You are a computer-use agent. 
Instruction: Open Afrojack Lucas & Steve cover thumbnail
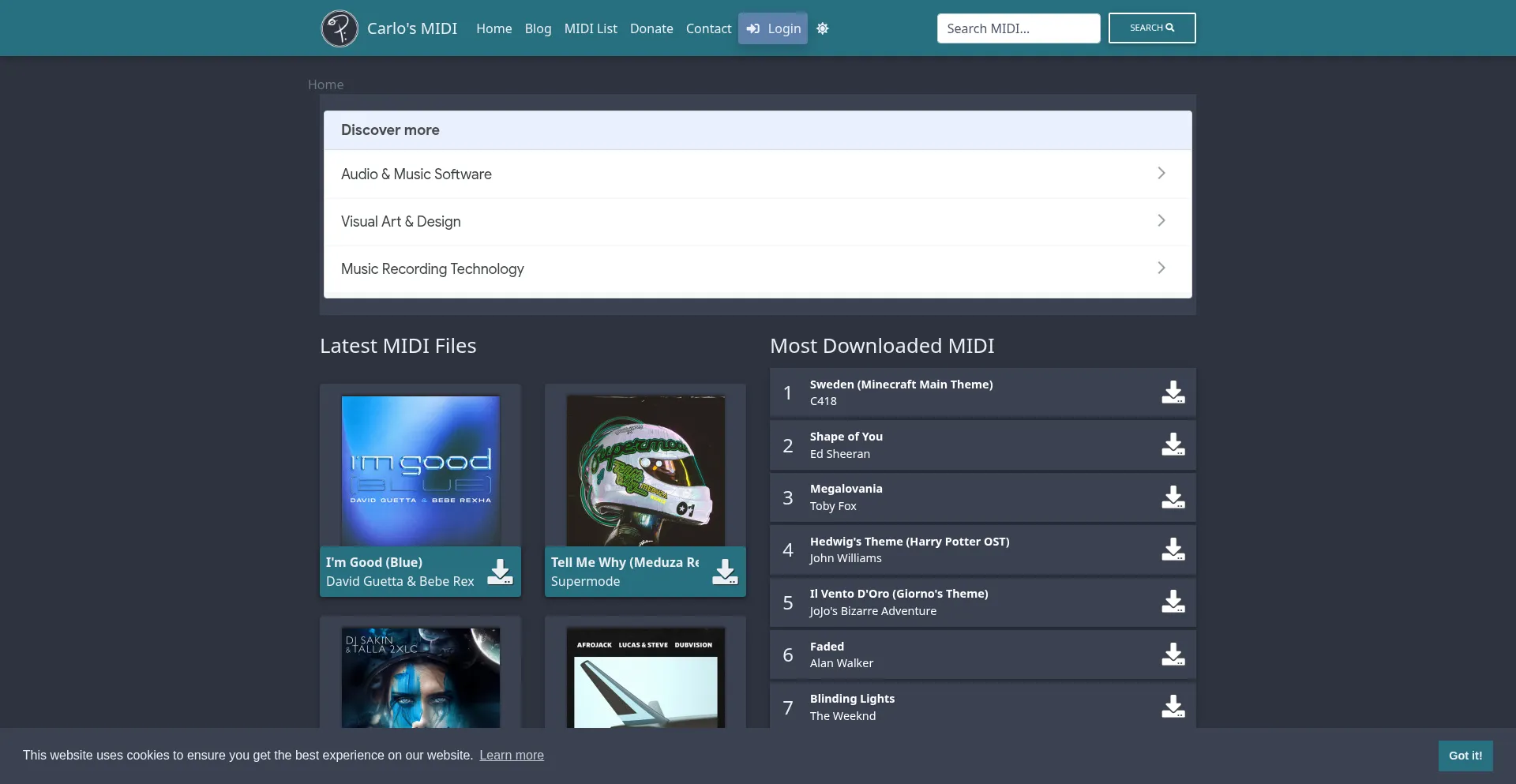click(646, 678)
